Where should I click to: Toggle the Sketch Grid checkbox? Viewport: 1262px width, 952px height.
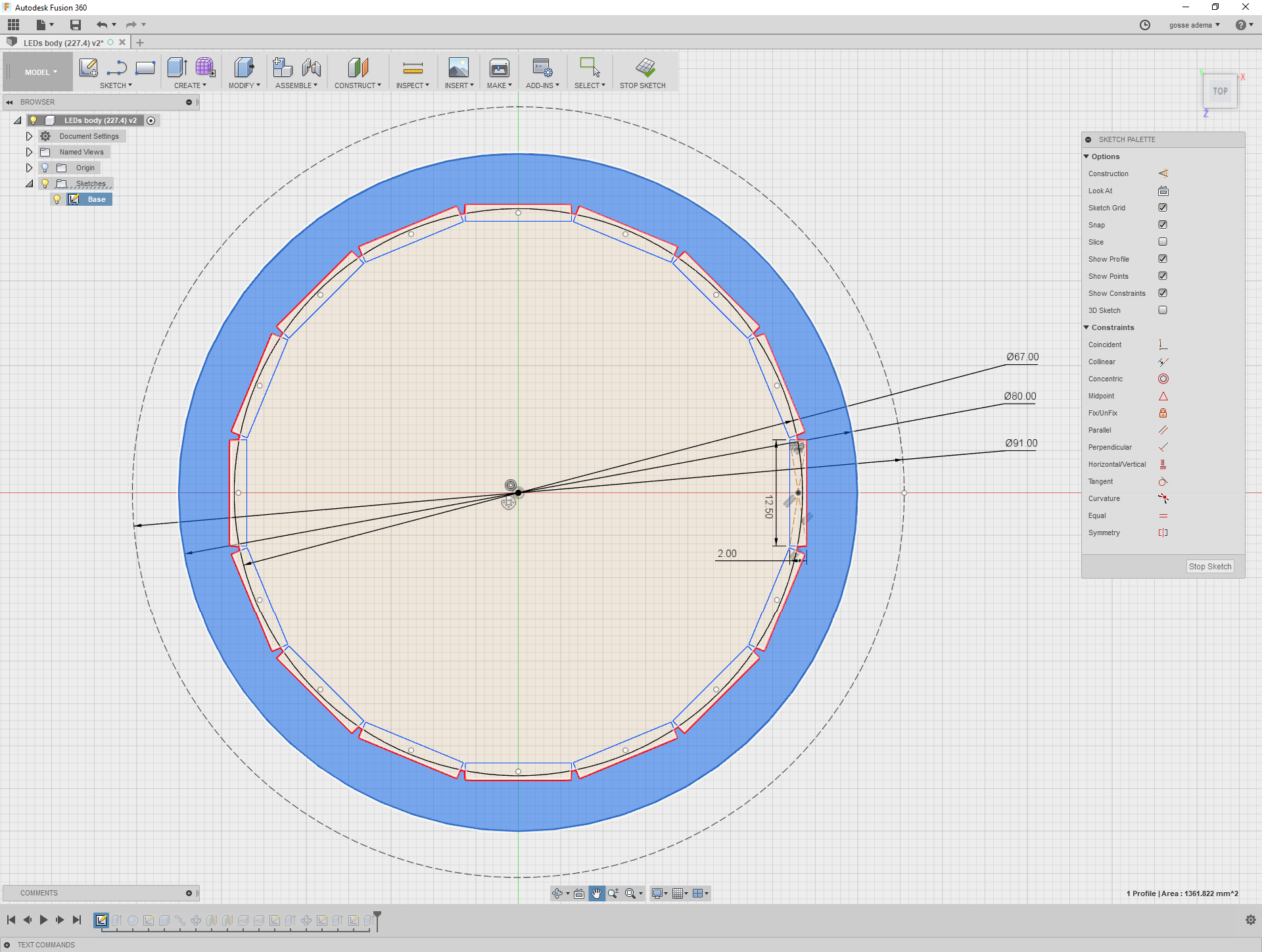[x=1163, y=208]
